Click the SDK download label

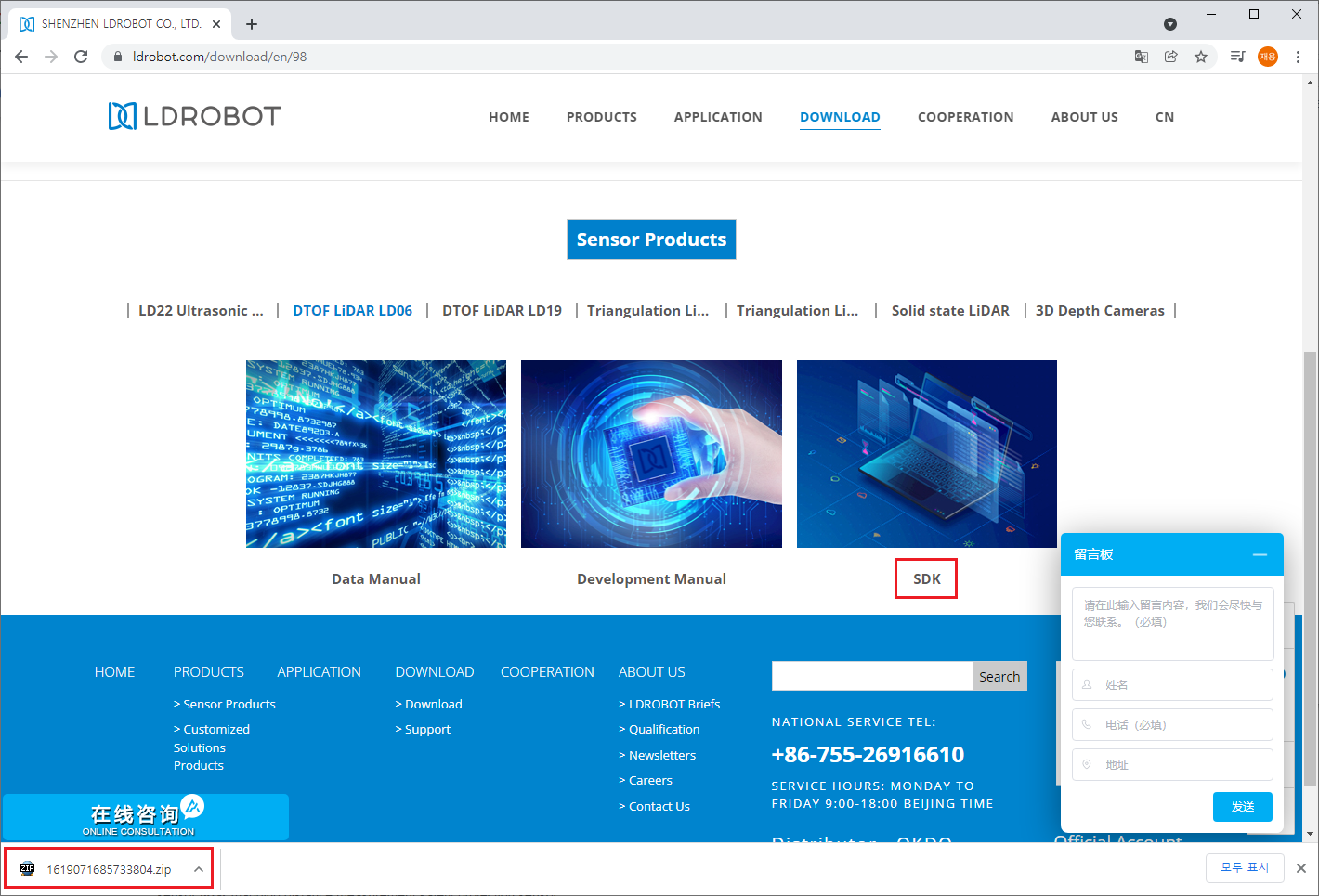click(x=927, y=578)
